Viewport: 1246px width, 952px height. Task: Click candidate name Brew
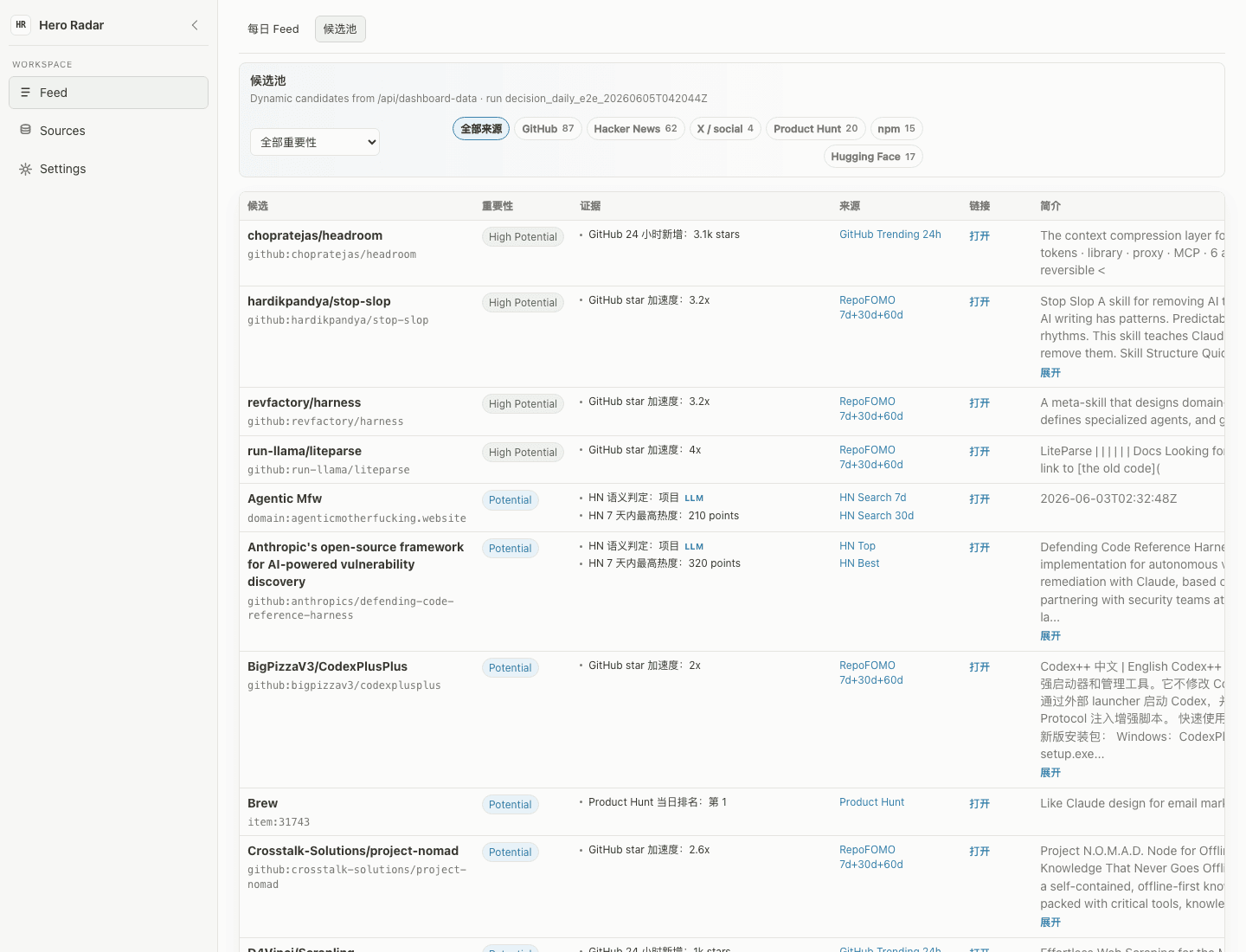(x=263, y=803)
